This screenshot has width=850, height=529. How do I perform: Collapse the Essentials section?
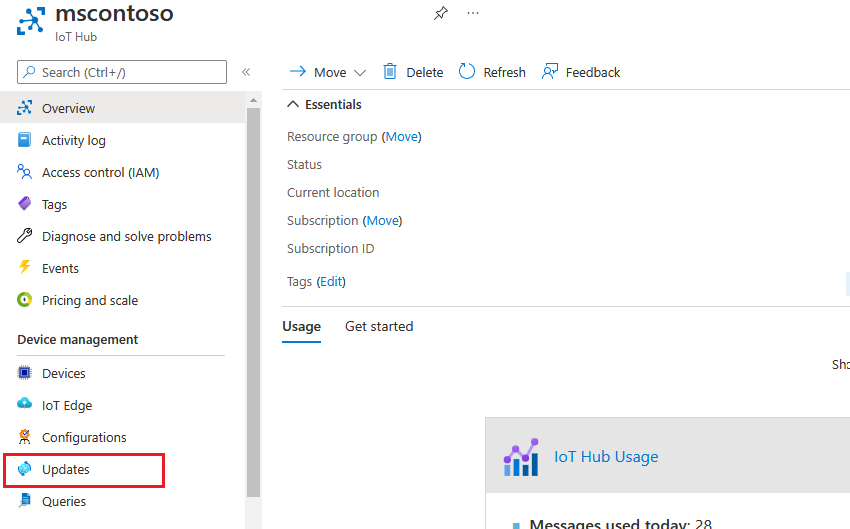point(293,104)
